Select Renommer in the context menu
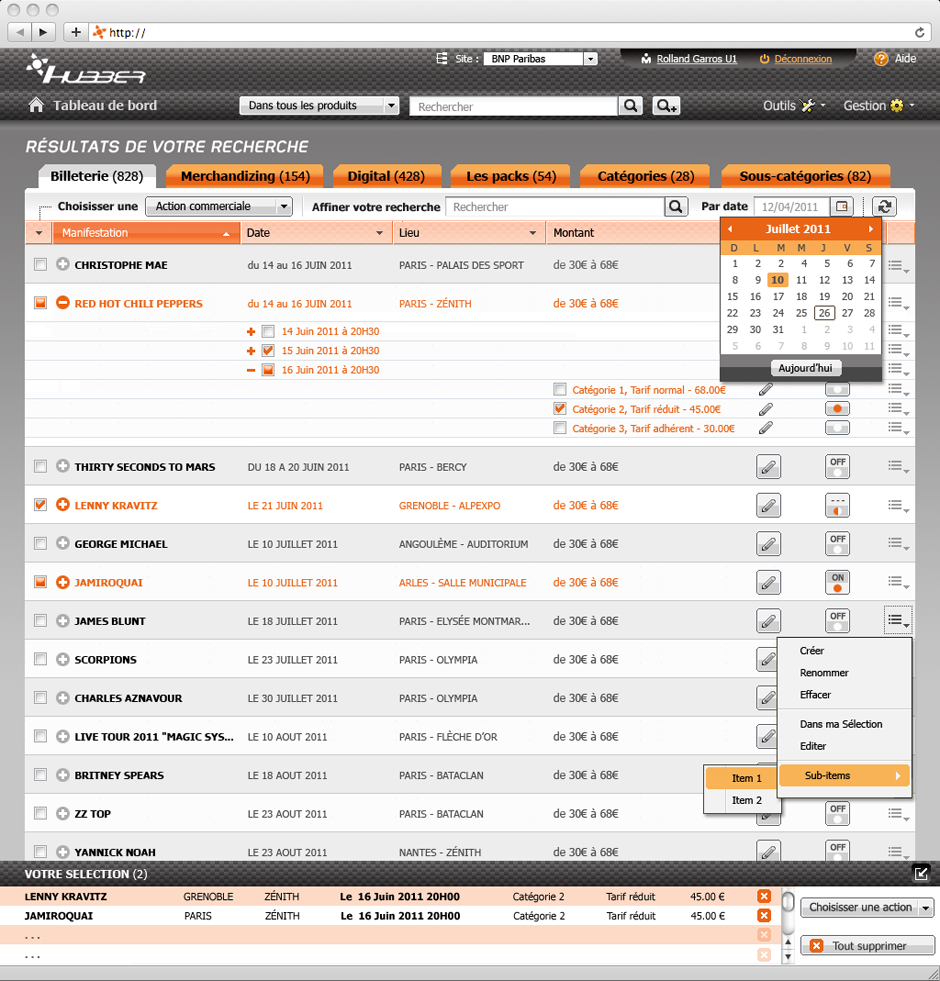 [824, 673]
